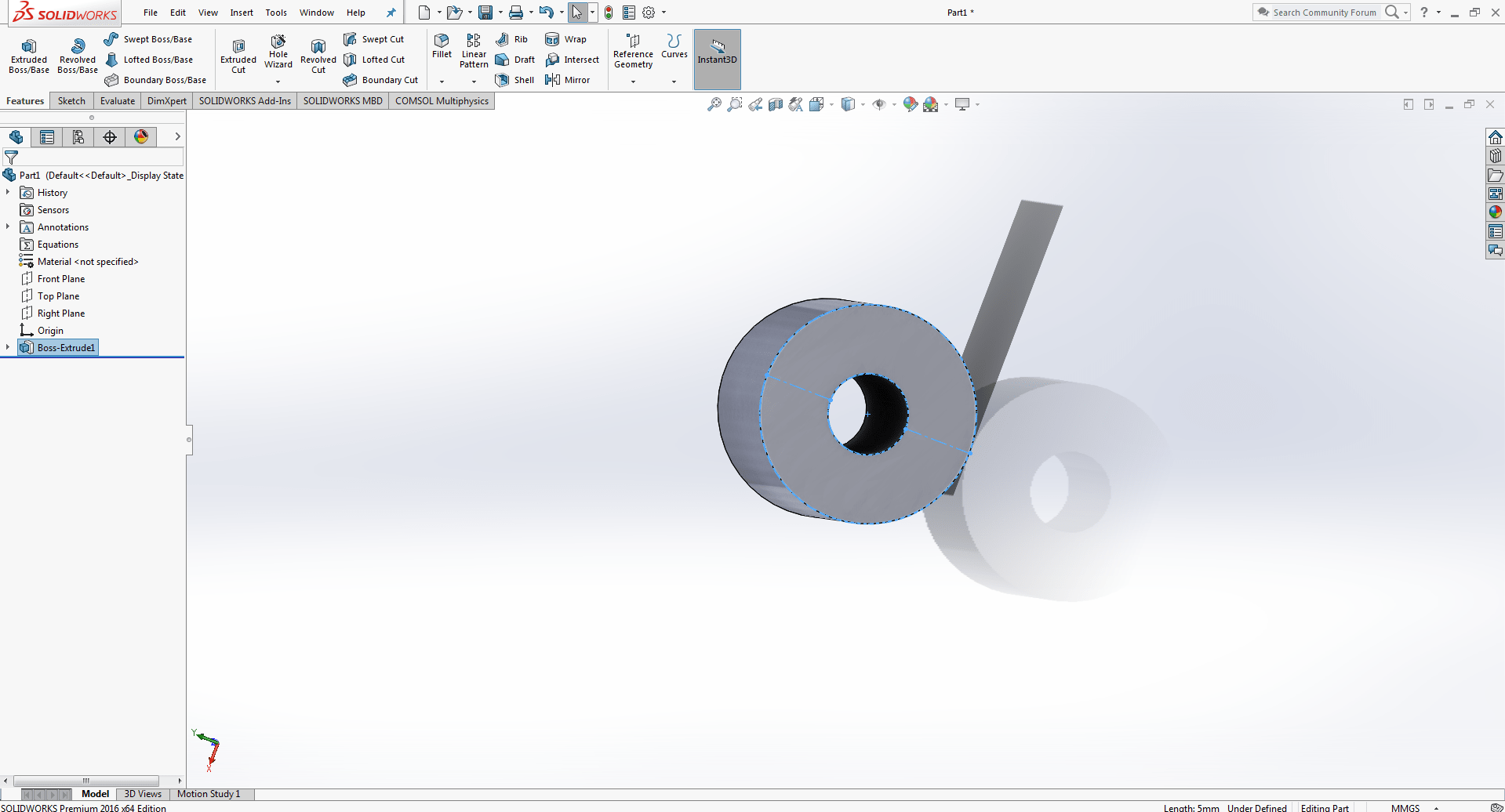Expand Curves dropdown arrow
The width and height of the screenshot is (1505, 812).
tap(674, 82)
